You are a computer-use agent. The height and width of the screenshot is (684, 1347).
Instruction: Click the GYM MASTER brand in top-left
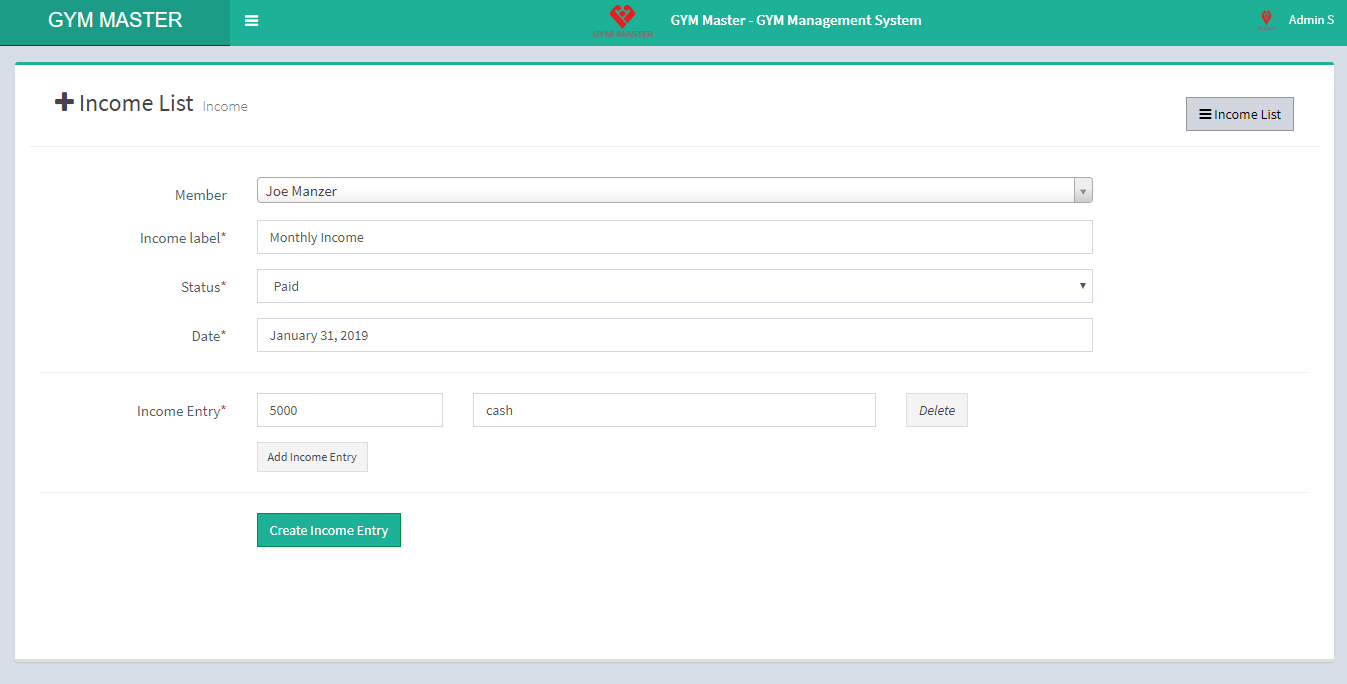(x=115, y=21)
